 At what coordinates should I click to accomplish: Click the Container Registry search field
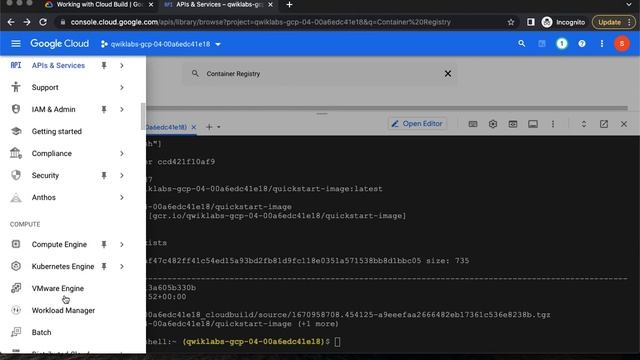tap(320, 74)
